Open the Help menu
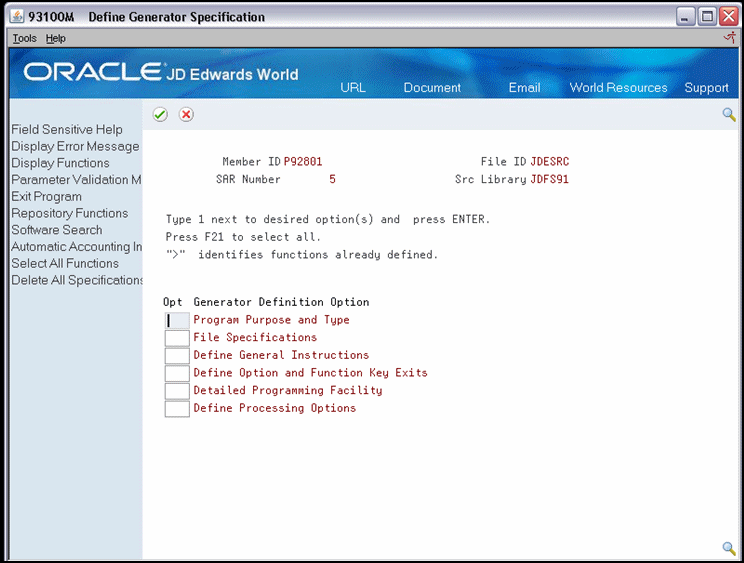The width and height of the screenshot is (744, 563). (56, 38)
